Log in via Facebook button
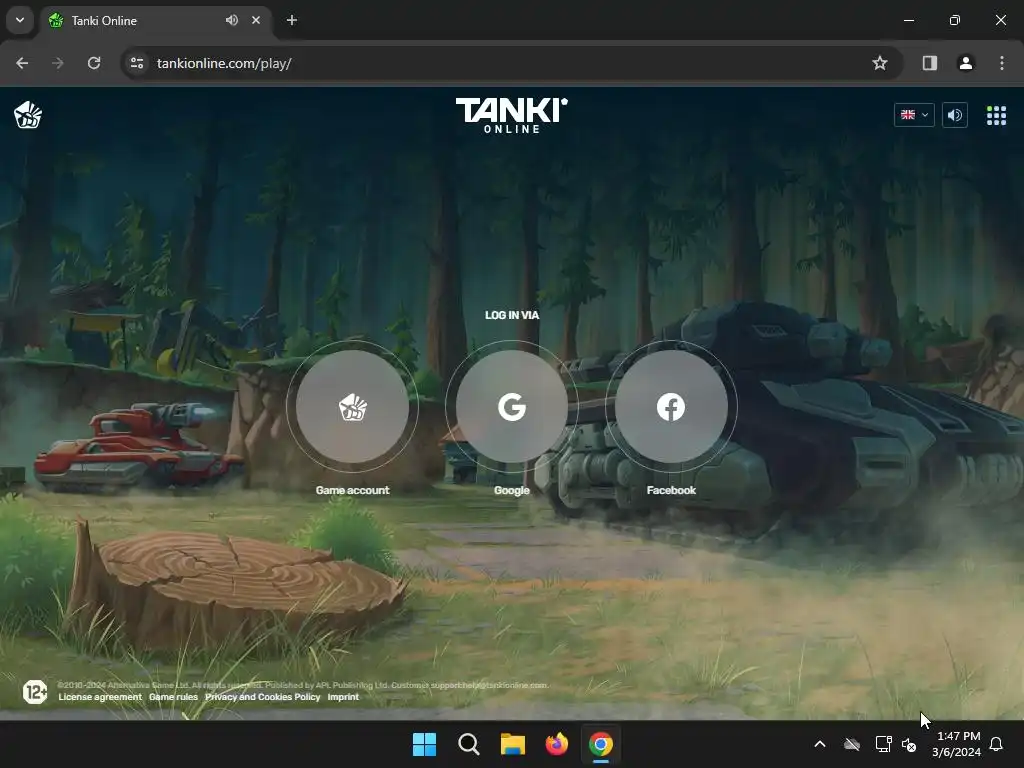 tap(671, 406)
